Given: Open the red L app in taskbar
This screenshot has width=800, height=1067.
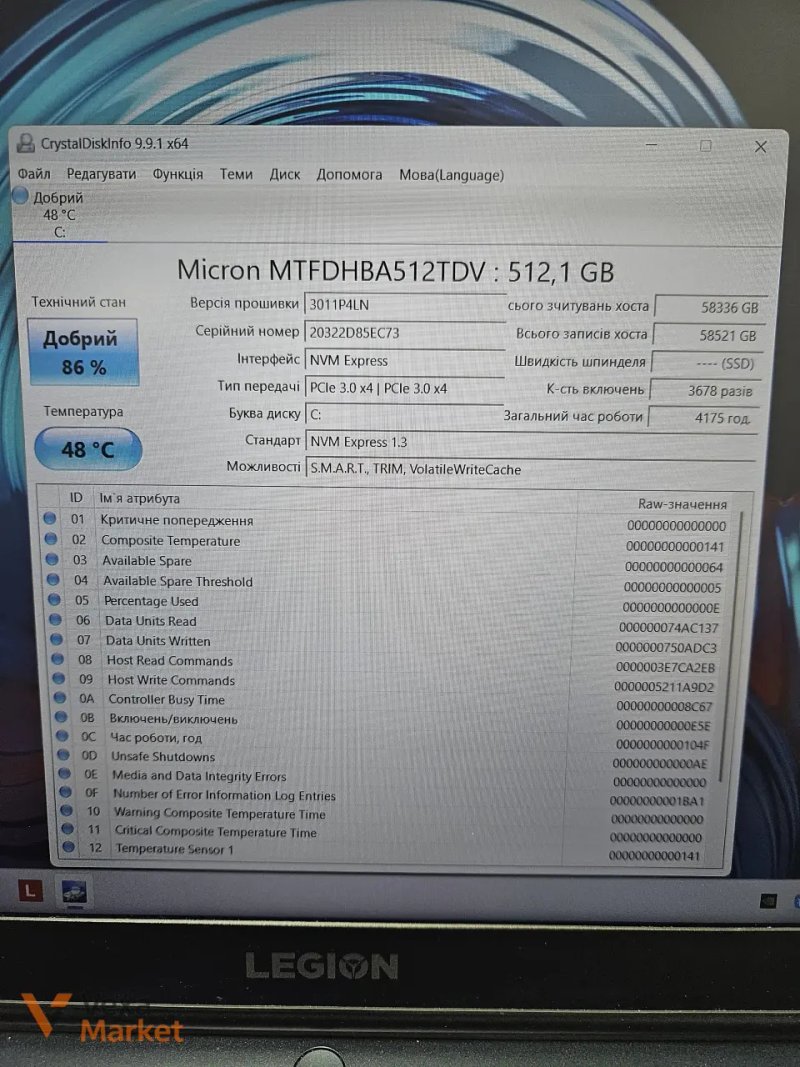Looking at the screenshot, I should [x=29, y=891].
